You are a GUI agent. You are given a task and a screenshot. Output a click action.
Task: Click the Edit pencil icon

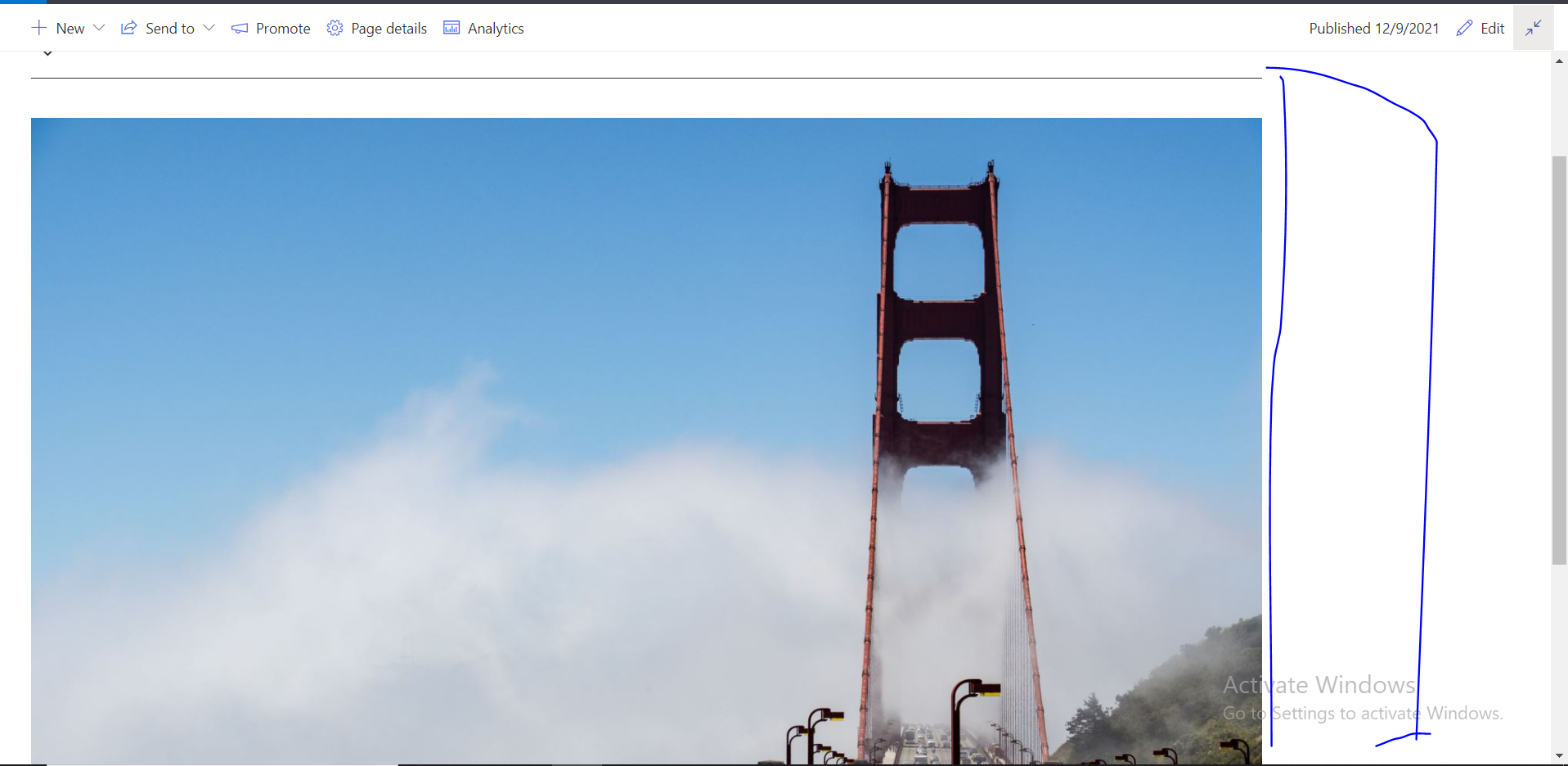click(x=1464, y=28)
